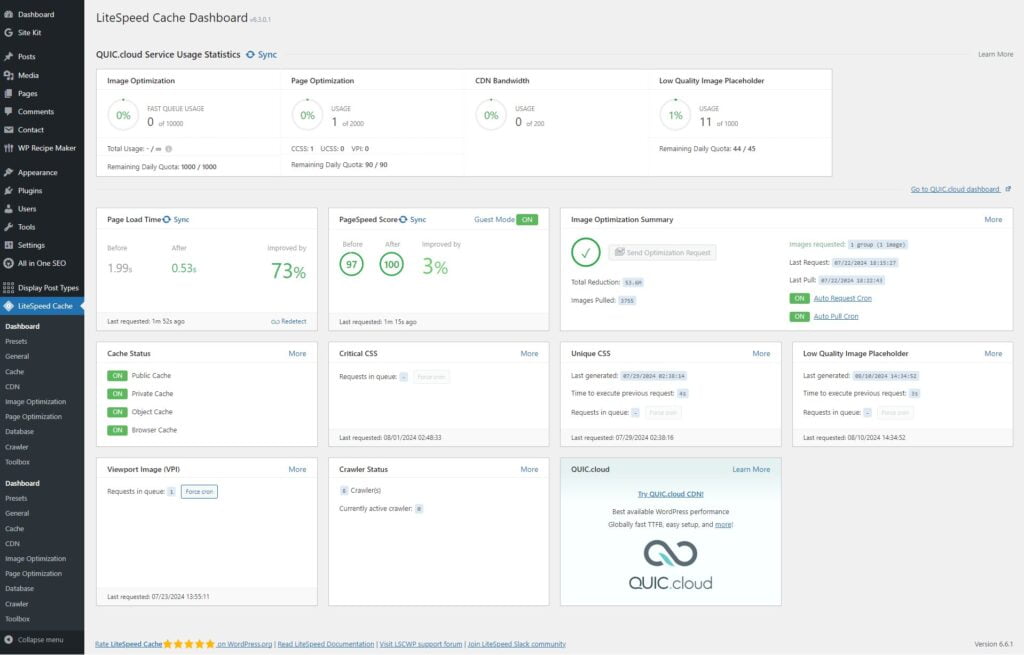Toggle the Public Cache ON badge
The image size is (1024, 655).
pyautogui.click(x=118, y=375)
